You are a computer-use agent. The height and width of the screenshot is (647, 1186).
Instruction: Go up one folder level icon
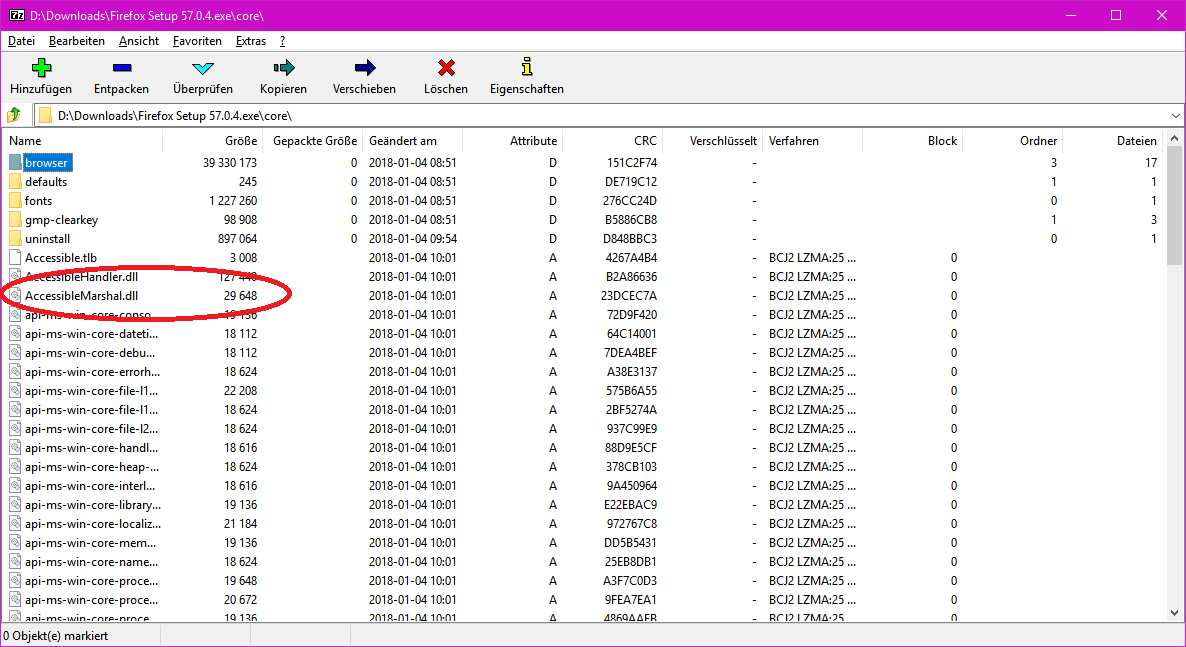(x=14, y=115)
